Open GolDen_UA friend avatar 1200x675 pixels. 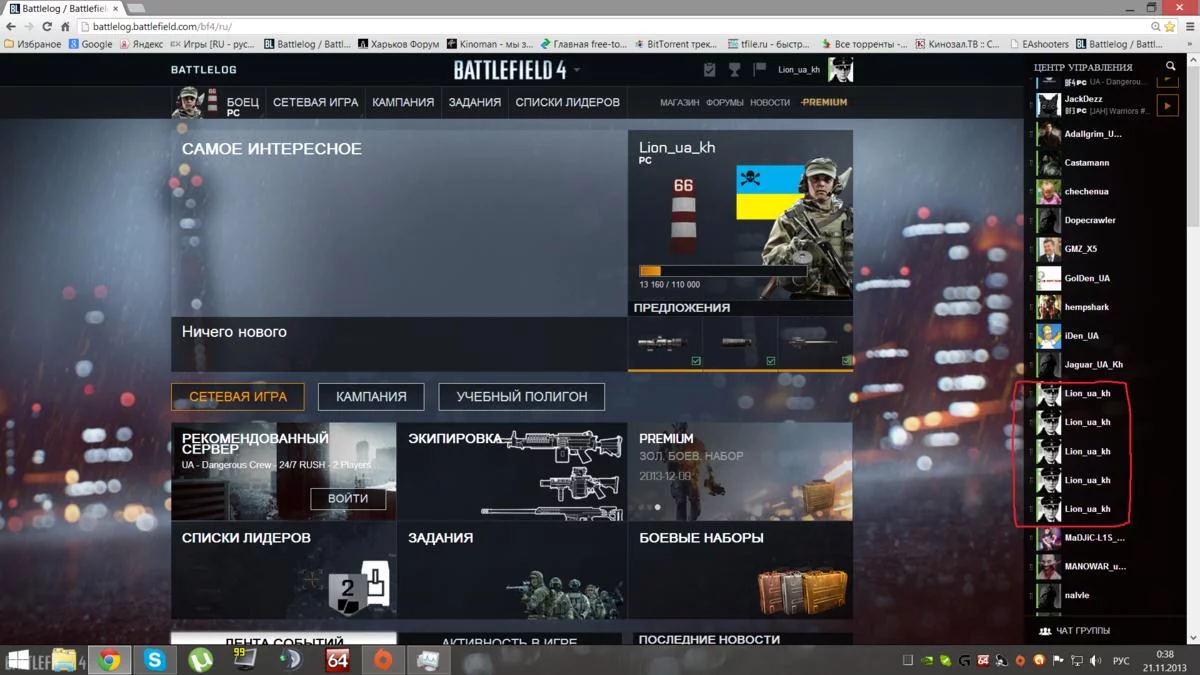tap(1048, 278)
